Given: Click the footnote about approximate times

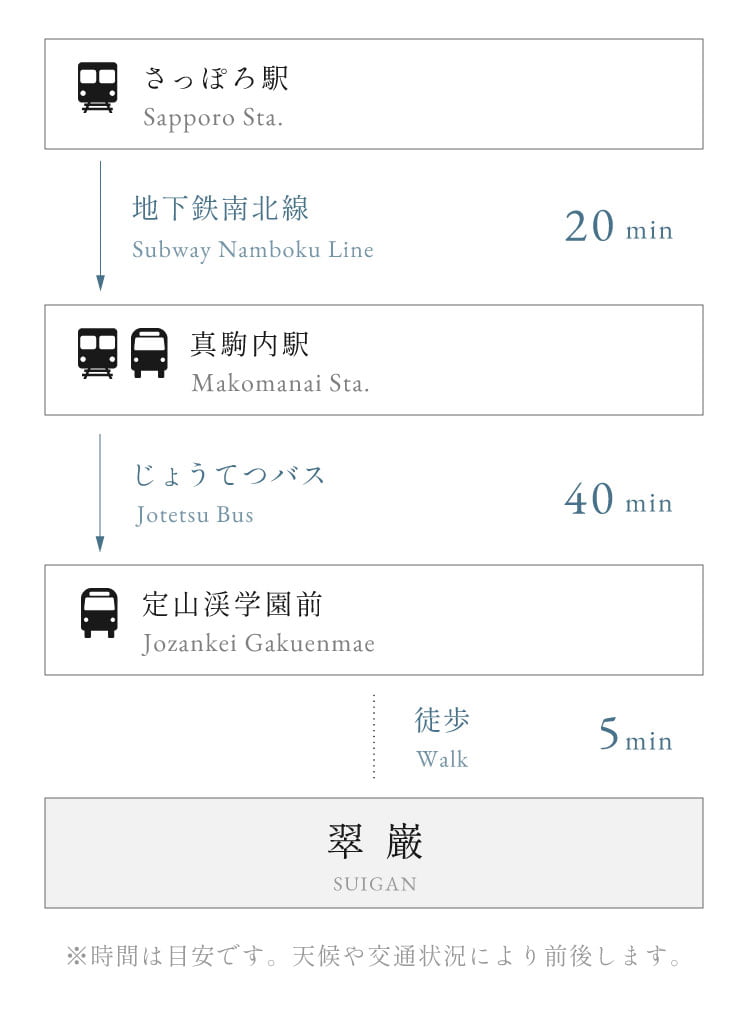Looking at the screenshot, I should pyautogui.click(x=374, y=956).
